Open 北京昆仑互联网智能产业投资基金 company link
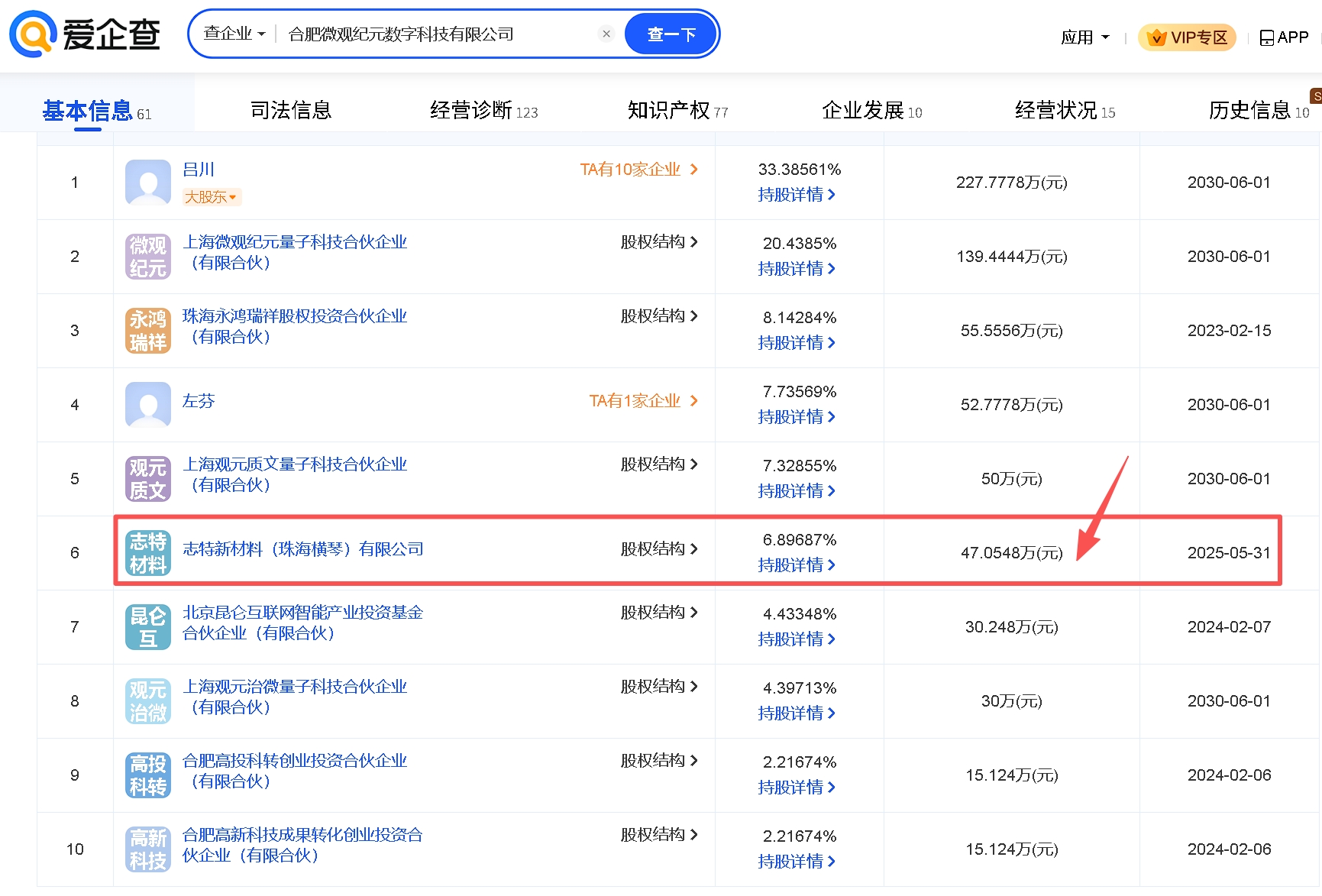Screen dimensions: 1322x896 point(302,623)
